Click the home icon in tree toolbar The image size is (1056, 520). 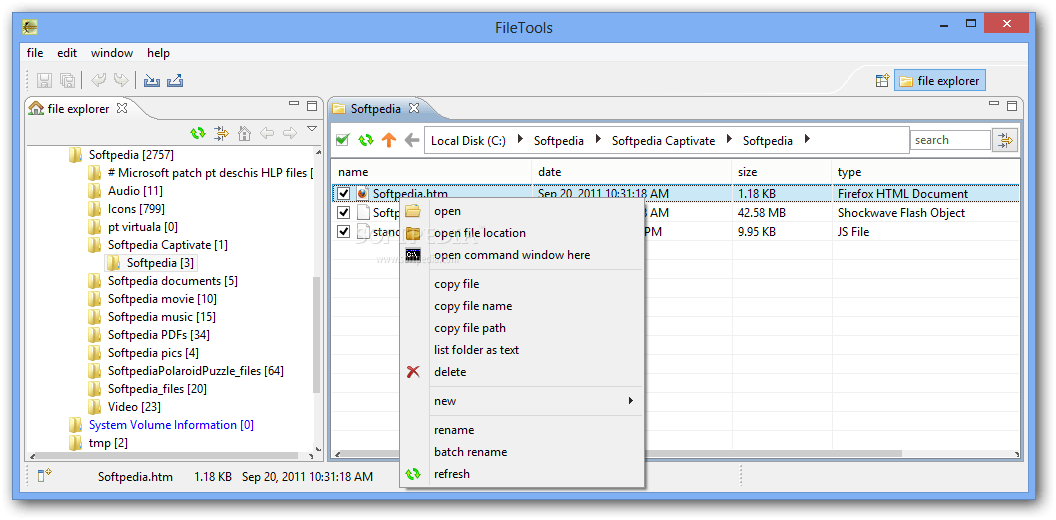click(244, 133)
